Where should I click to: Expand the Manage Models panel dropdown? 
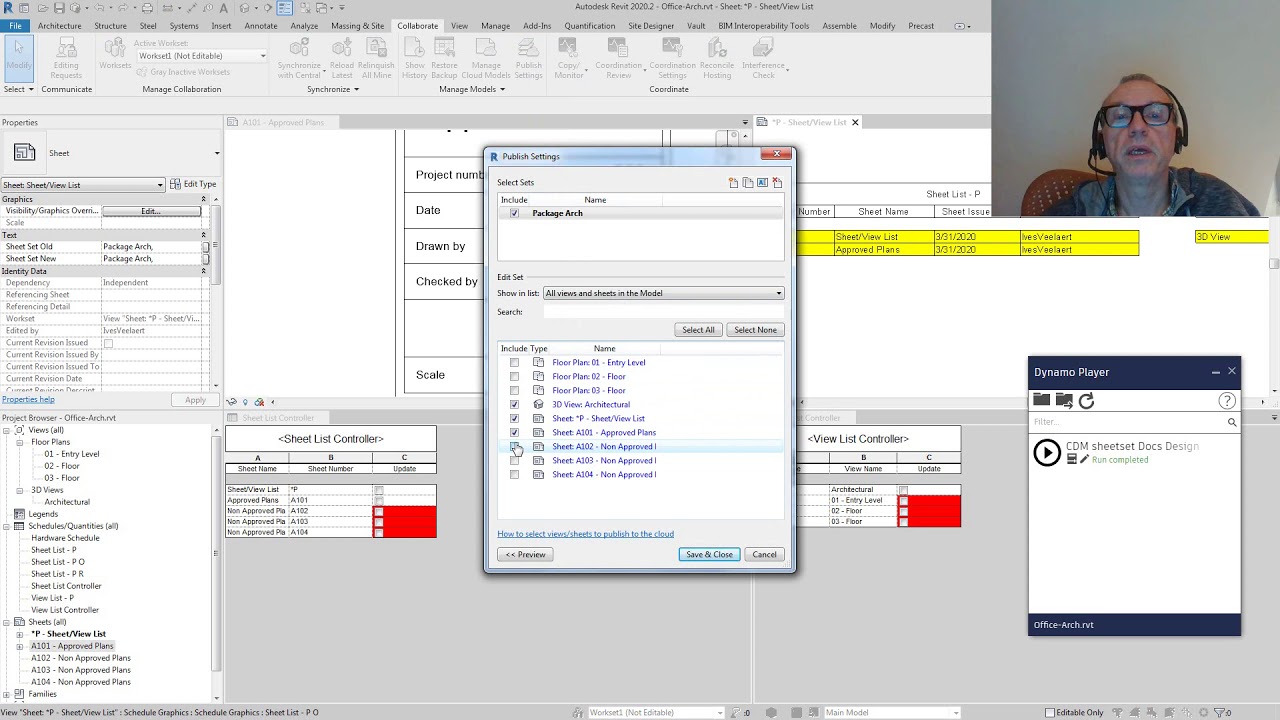click(x=472, y=89)
